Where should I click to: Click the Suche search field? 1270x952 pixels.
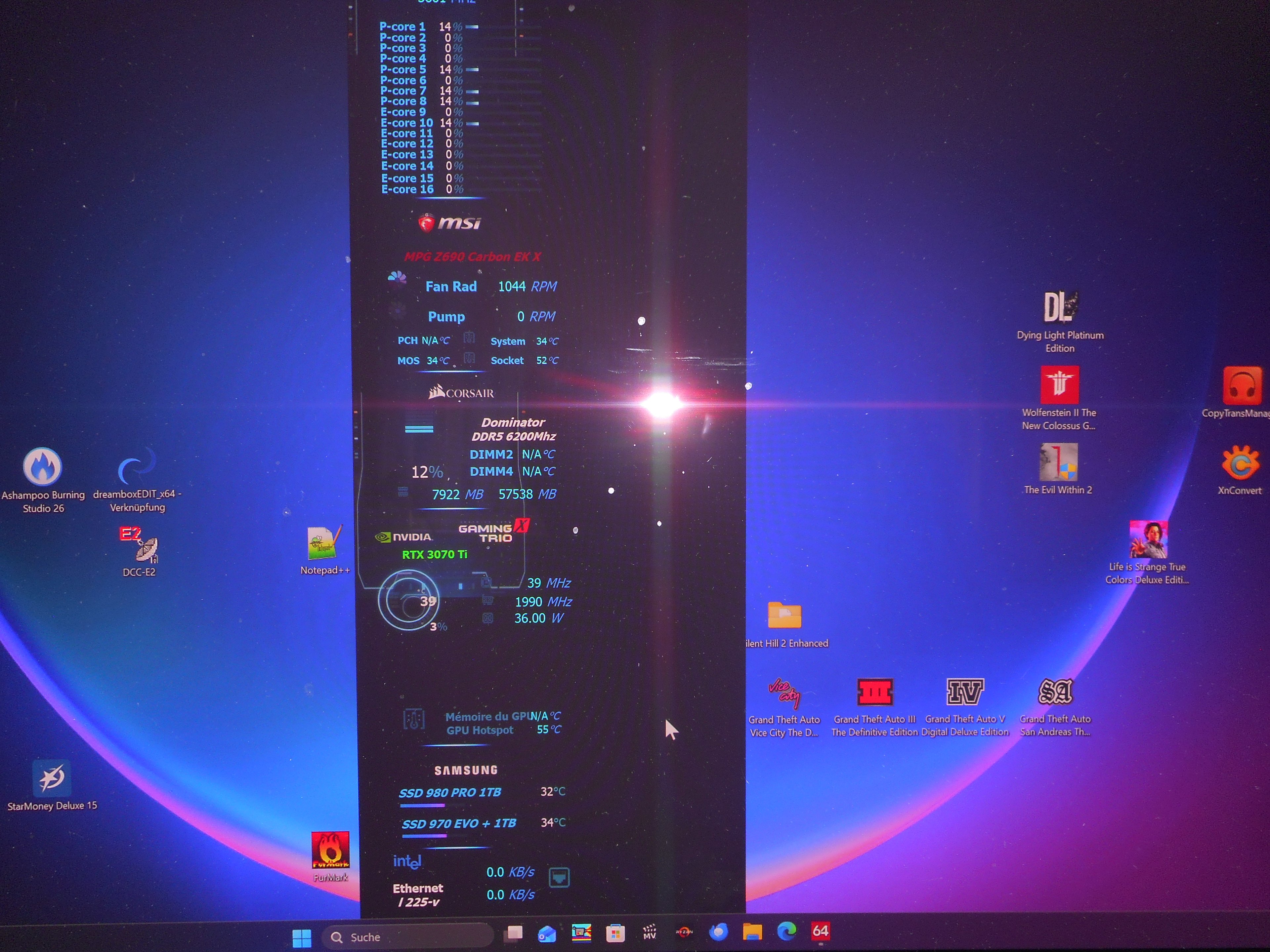408,936
